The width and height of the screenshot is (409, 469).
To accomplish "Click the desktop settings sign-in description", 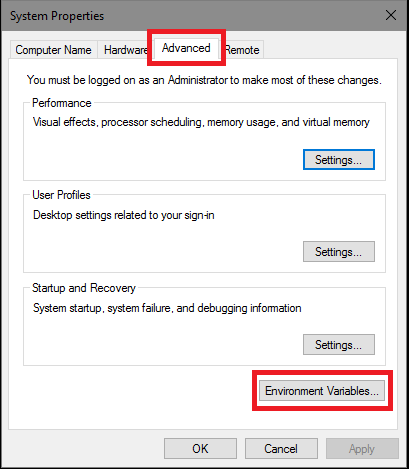I will pos(124,215).
